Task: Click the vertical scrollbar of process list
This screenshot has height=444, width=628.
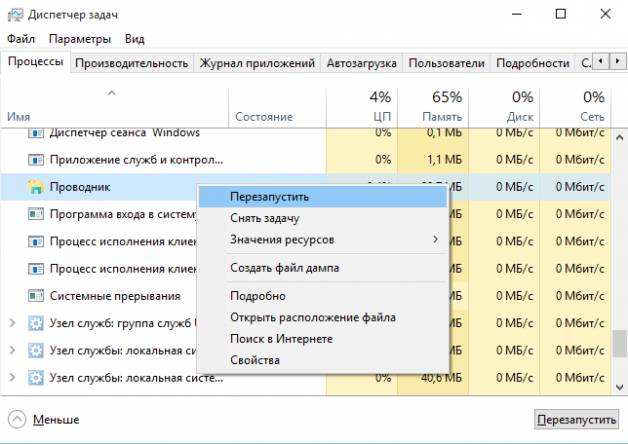Action: (x=620, y=250)
